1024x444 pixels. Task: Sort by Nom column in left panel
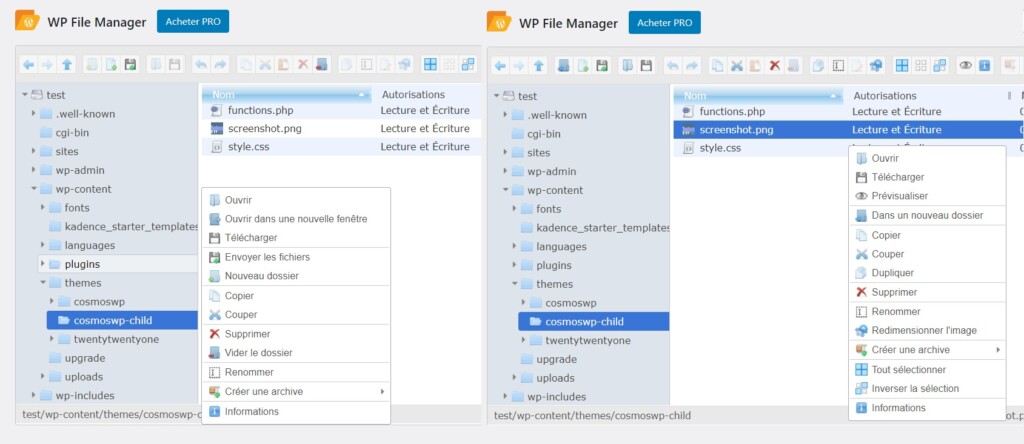point(287,95)
